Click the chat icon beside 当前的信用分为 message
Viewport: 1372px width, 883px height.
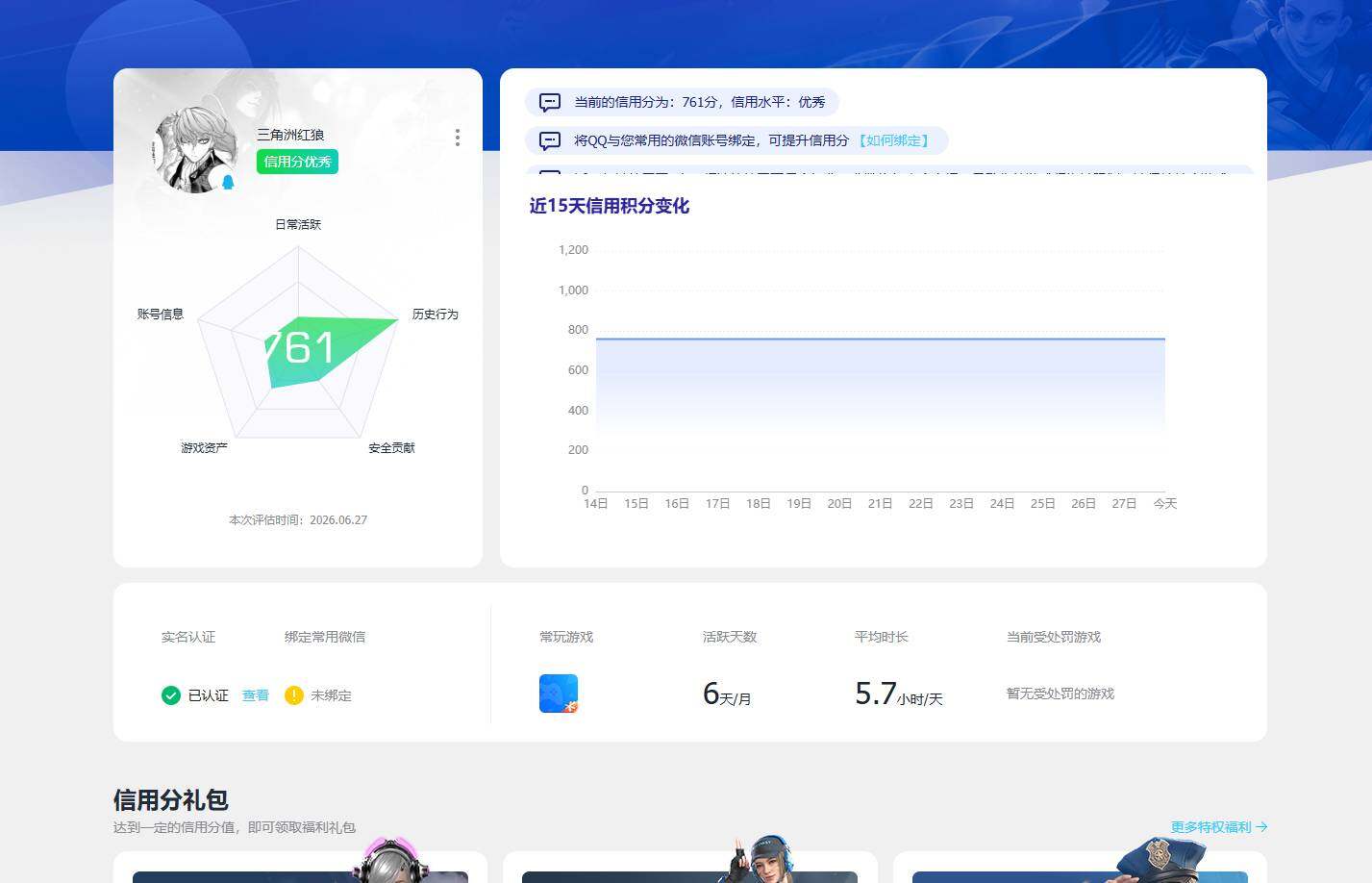coord(550,102)
